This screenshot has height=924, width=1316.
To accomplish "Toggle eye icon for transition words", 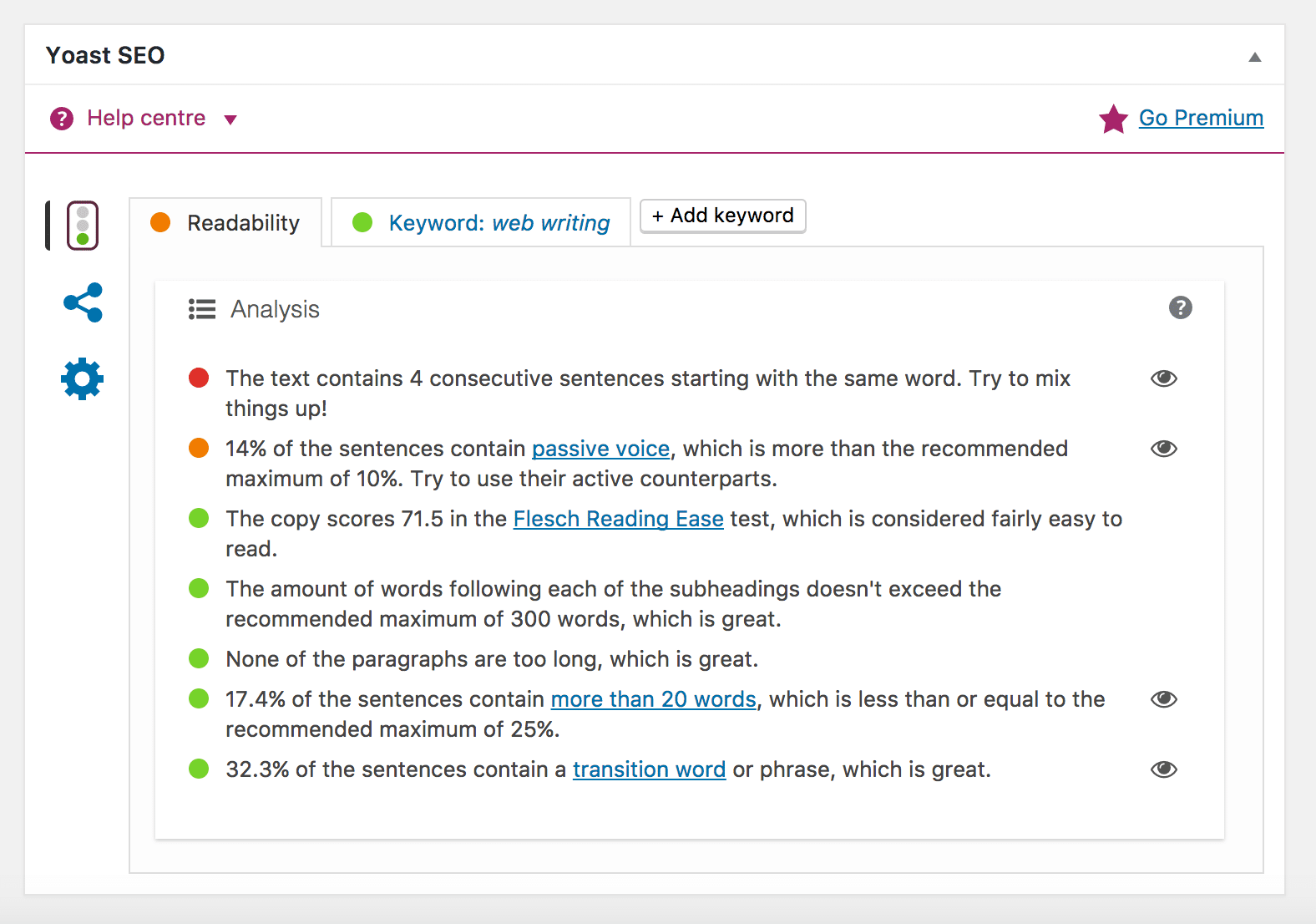I will click(1163, 769).
